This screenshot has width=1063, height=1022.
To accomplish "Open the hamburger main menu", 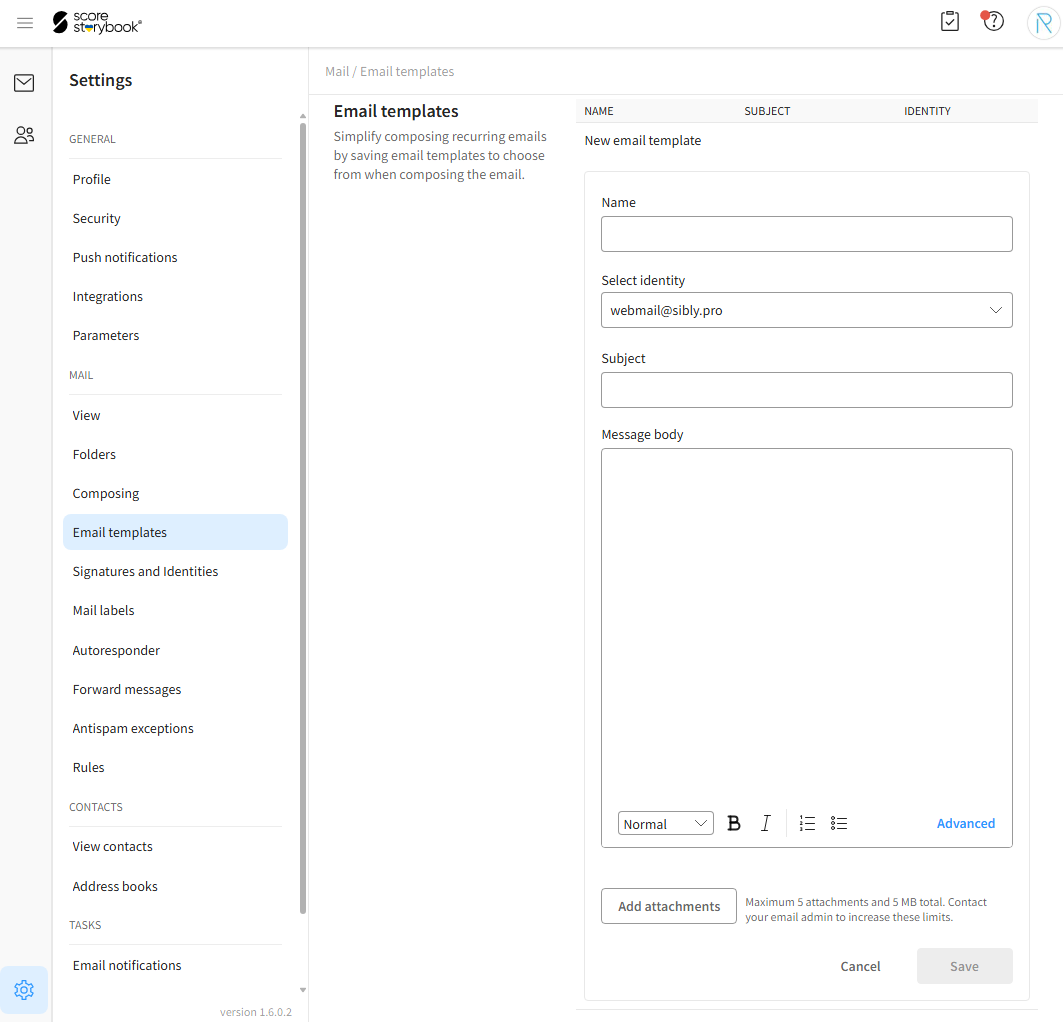I will (25, 23).
